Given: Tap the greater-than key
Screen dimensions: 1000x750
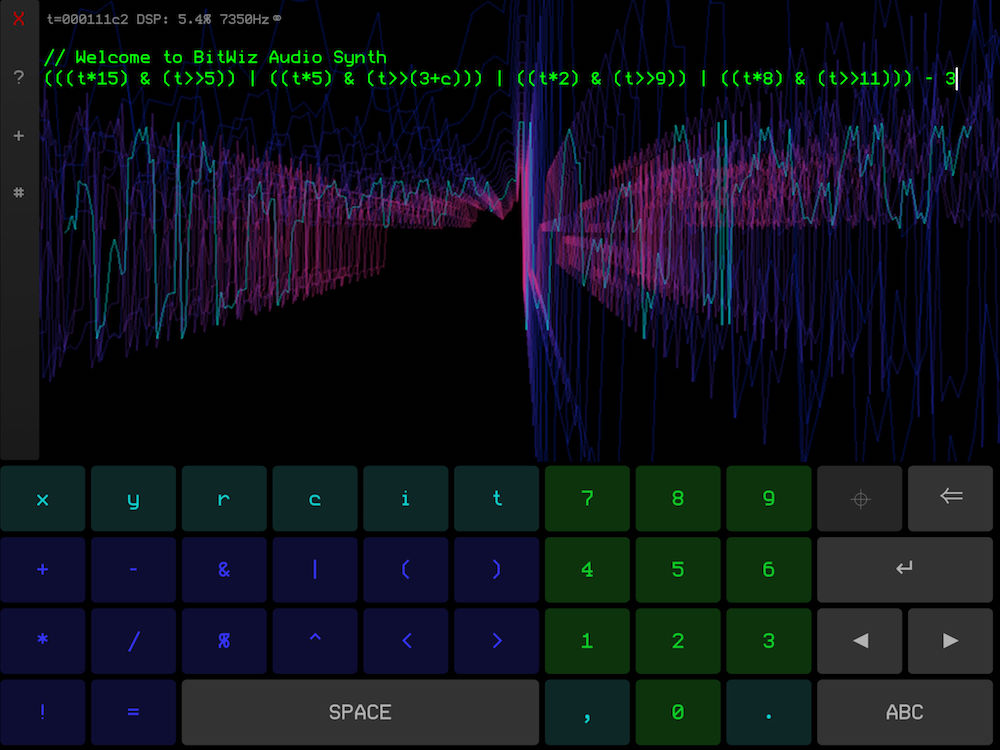Looking at the screenshot, I should pos(496,641).
